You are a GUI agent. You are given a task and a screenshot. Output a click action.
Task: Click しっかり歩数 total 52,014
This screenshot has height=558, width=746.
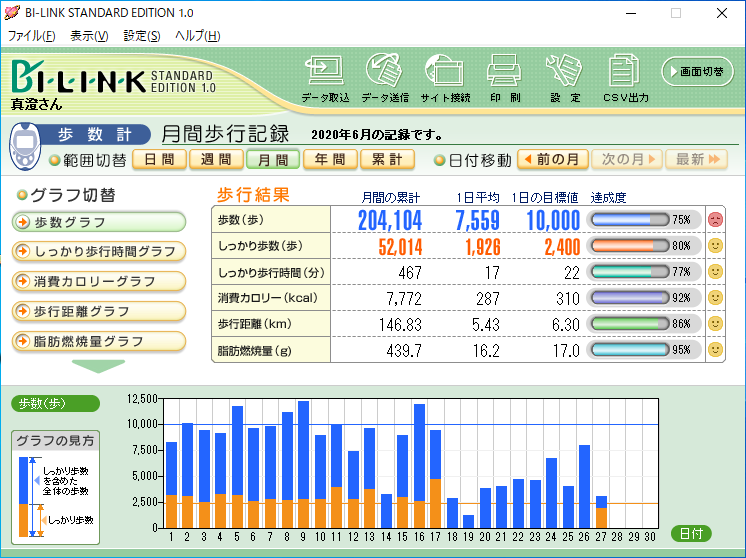click(x=400, y=247)
